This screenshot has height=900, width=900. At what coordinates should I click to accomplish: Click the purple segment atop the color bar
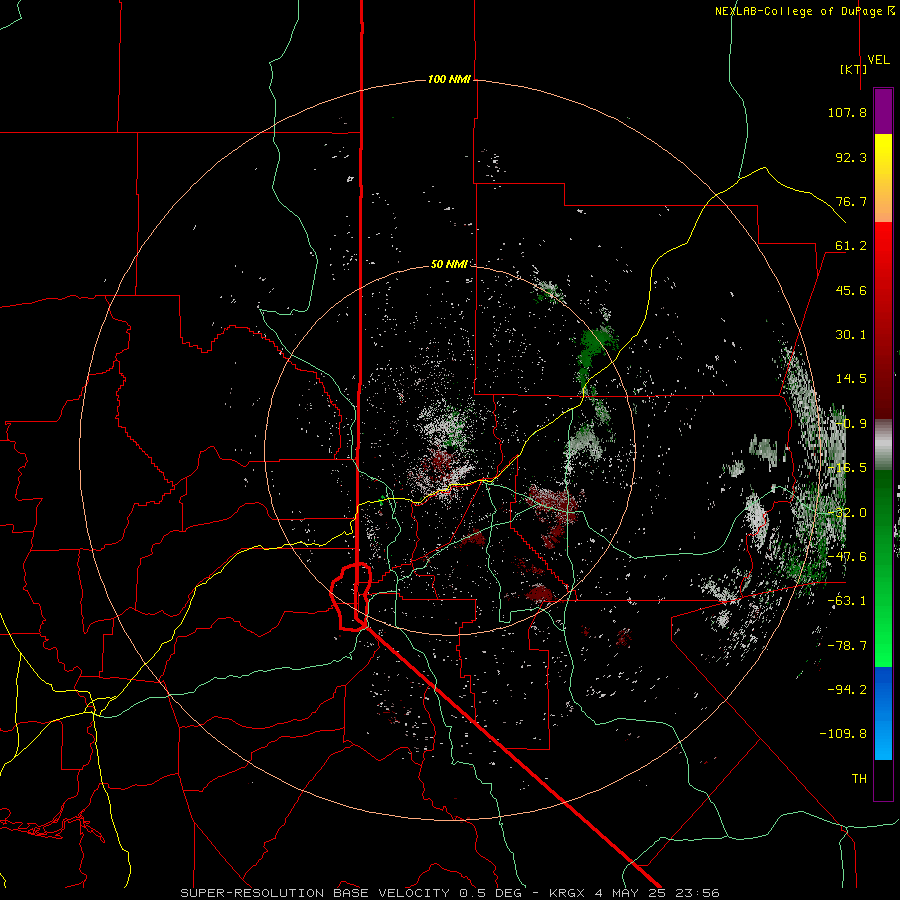(883, 111)
